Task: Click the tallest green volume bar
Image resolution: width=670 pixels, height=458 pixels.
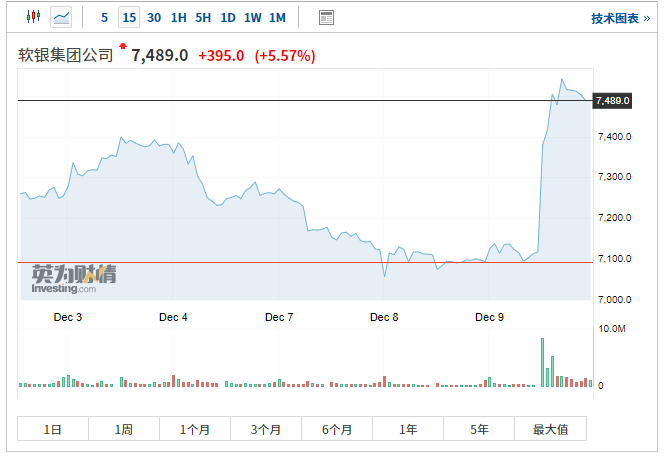Action: click(x=543, y=362)
